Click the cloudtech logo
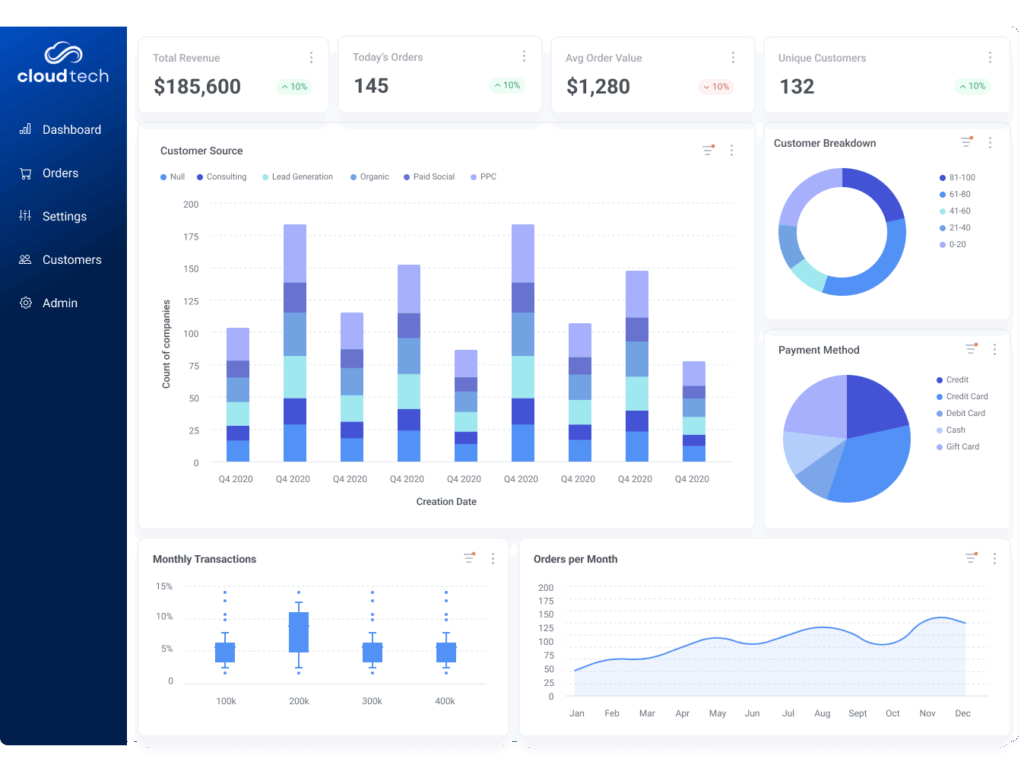Image resolution: width=1024 pixels, height=762 pixels. pos(63,64)
